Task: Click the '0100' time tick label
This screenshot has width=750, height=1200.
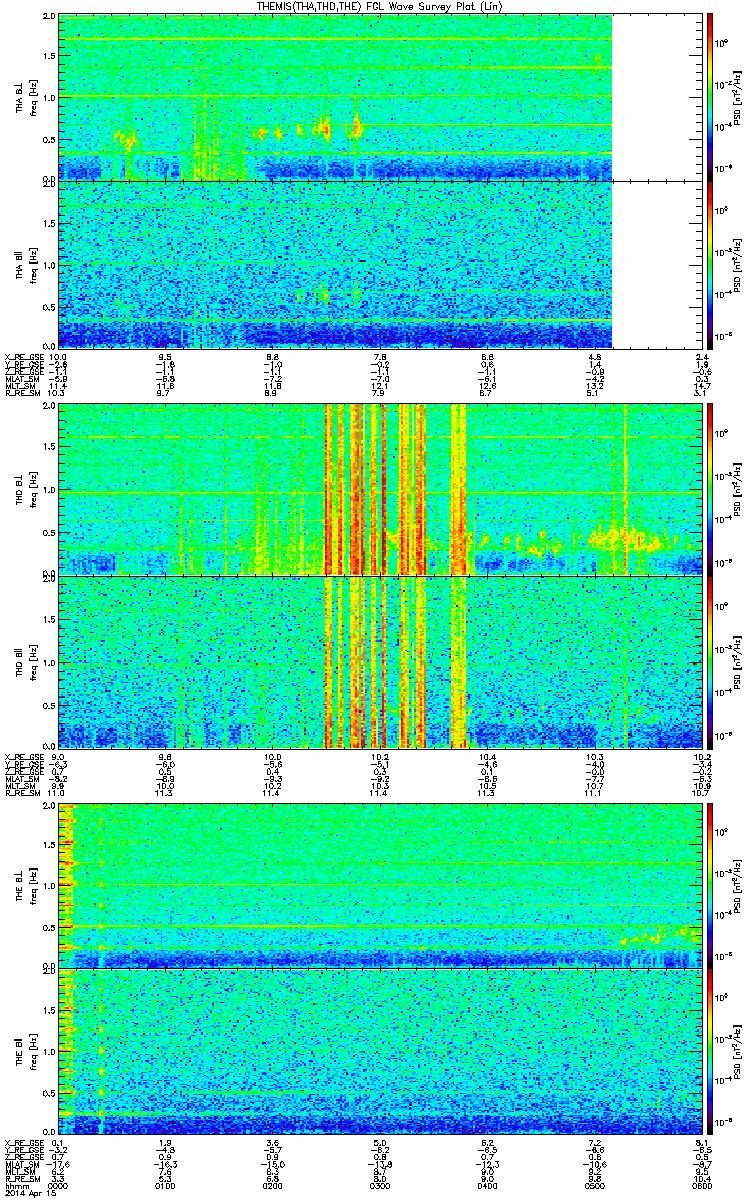Action: pyautogui.click(x=166, y=1187)
